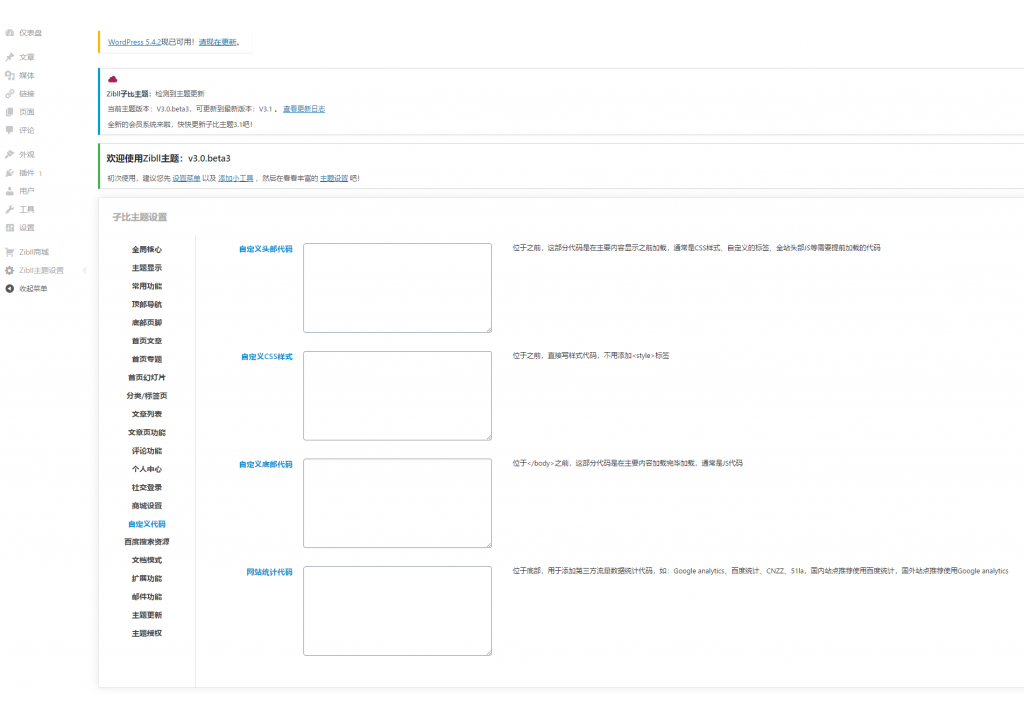Collapse the menu with 收起菜单 arrow icon
The width and height of the screenshot is (1024, 723).
click(x=10, y=289)
